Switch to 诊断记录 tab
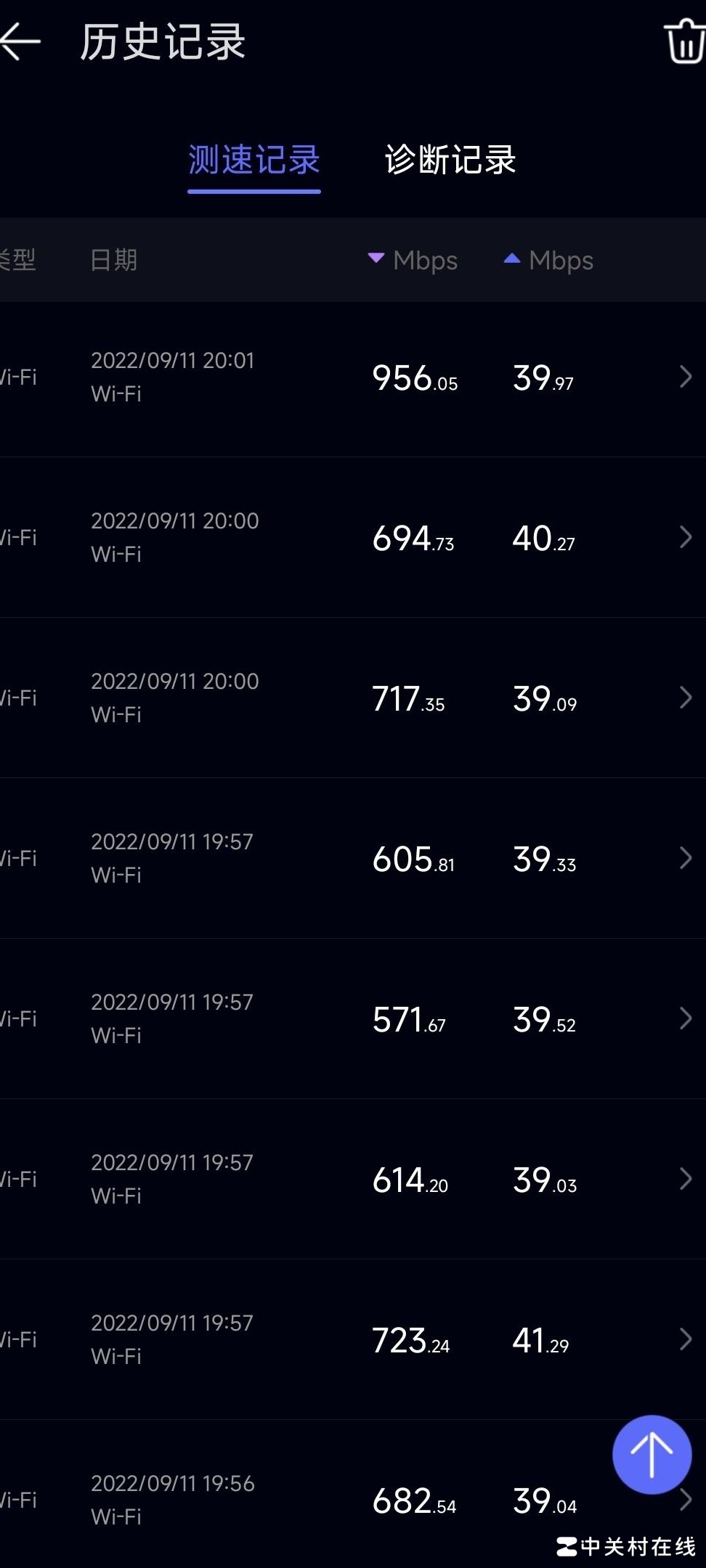 tap(450, 160)
